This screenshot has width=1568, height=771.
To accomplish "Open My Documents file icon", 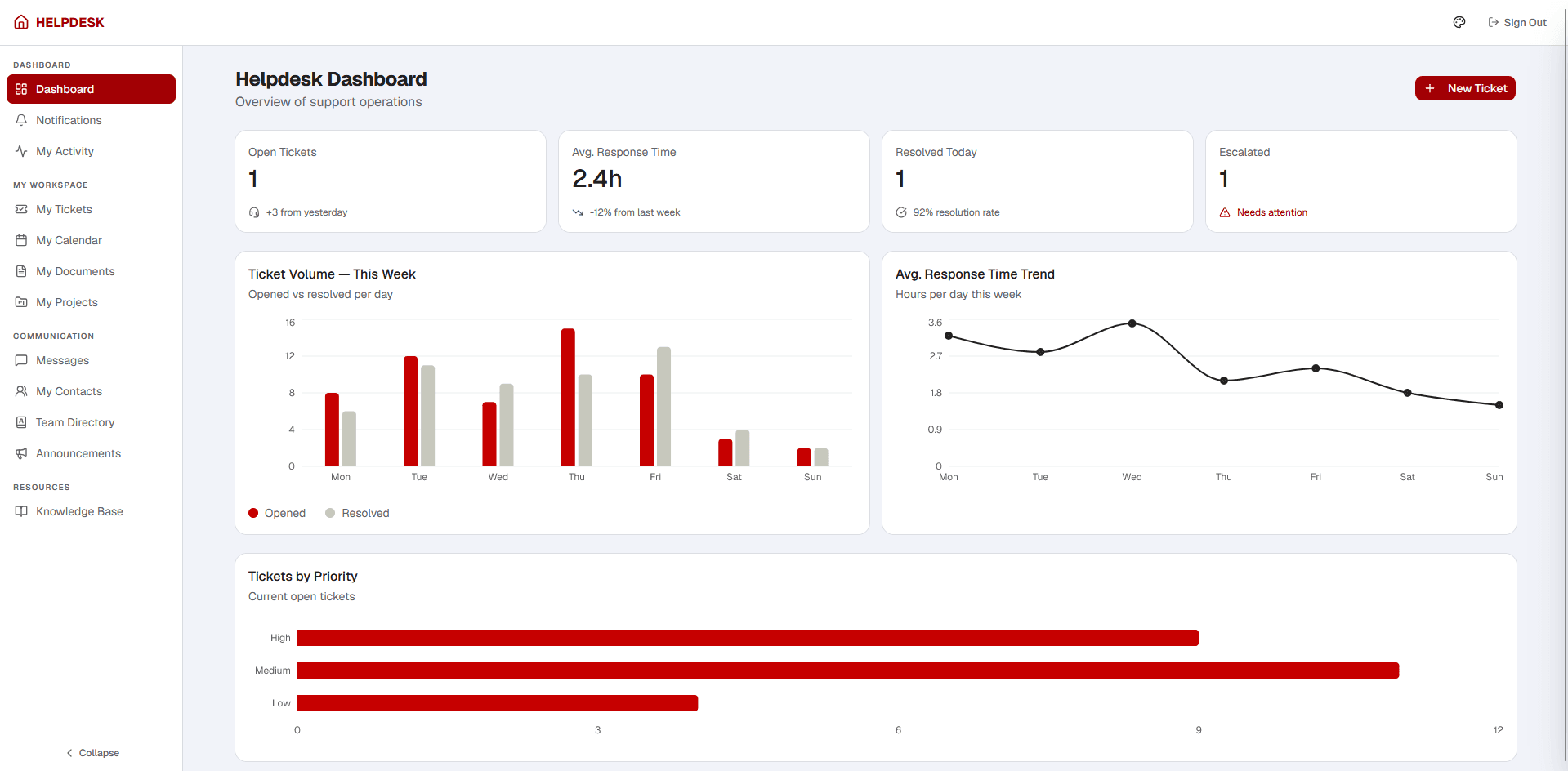I will pyautogui.click(x=21, y=271).
